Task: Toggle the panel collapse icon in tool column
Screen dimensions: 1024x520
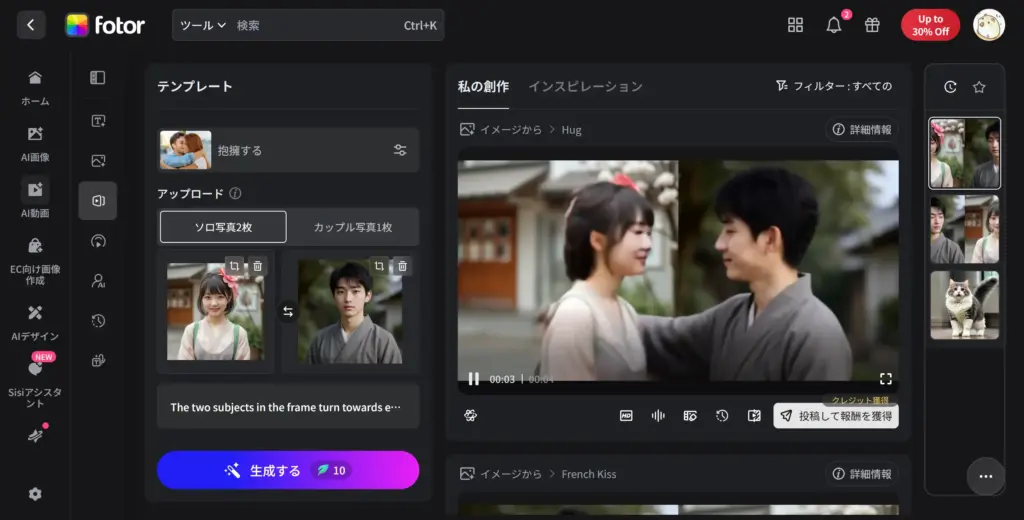Action: point(98,78)
